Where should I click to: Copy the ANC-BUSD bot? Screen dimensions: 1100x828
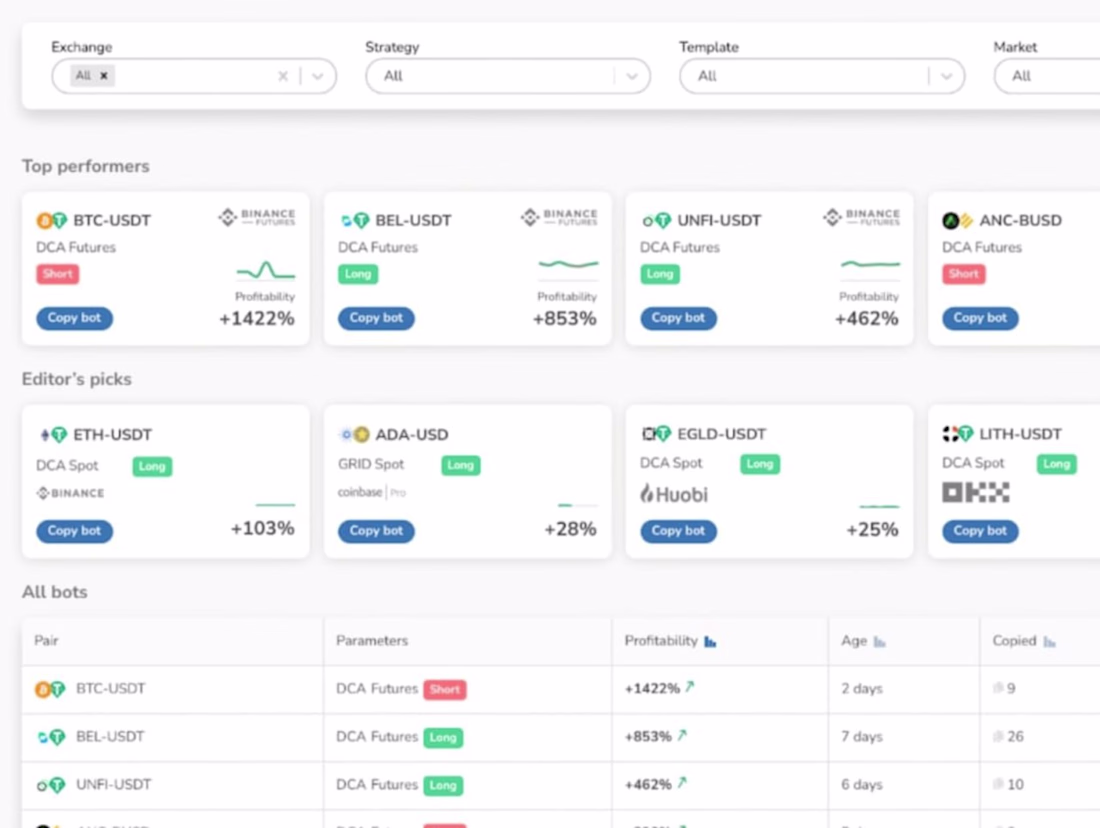[x=980, y=318]
